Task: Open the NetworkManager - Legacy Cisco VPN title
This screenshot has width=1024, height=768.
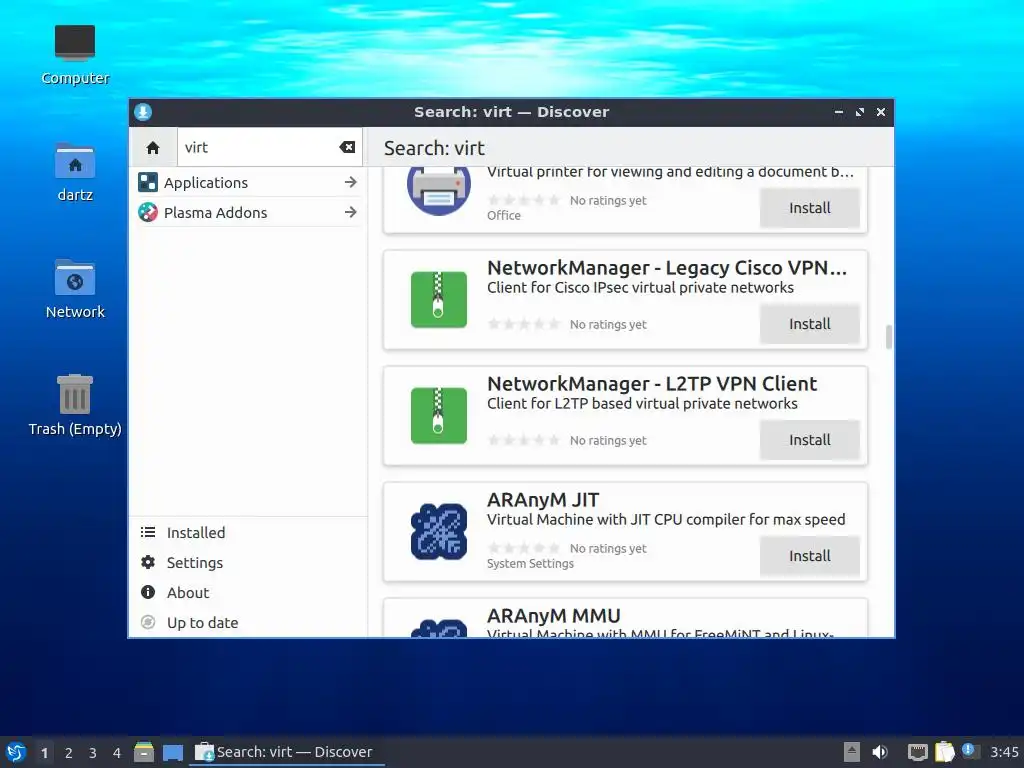Action: [667, 268]
